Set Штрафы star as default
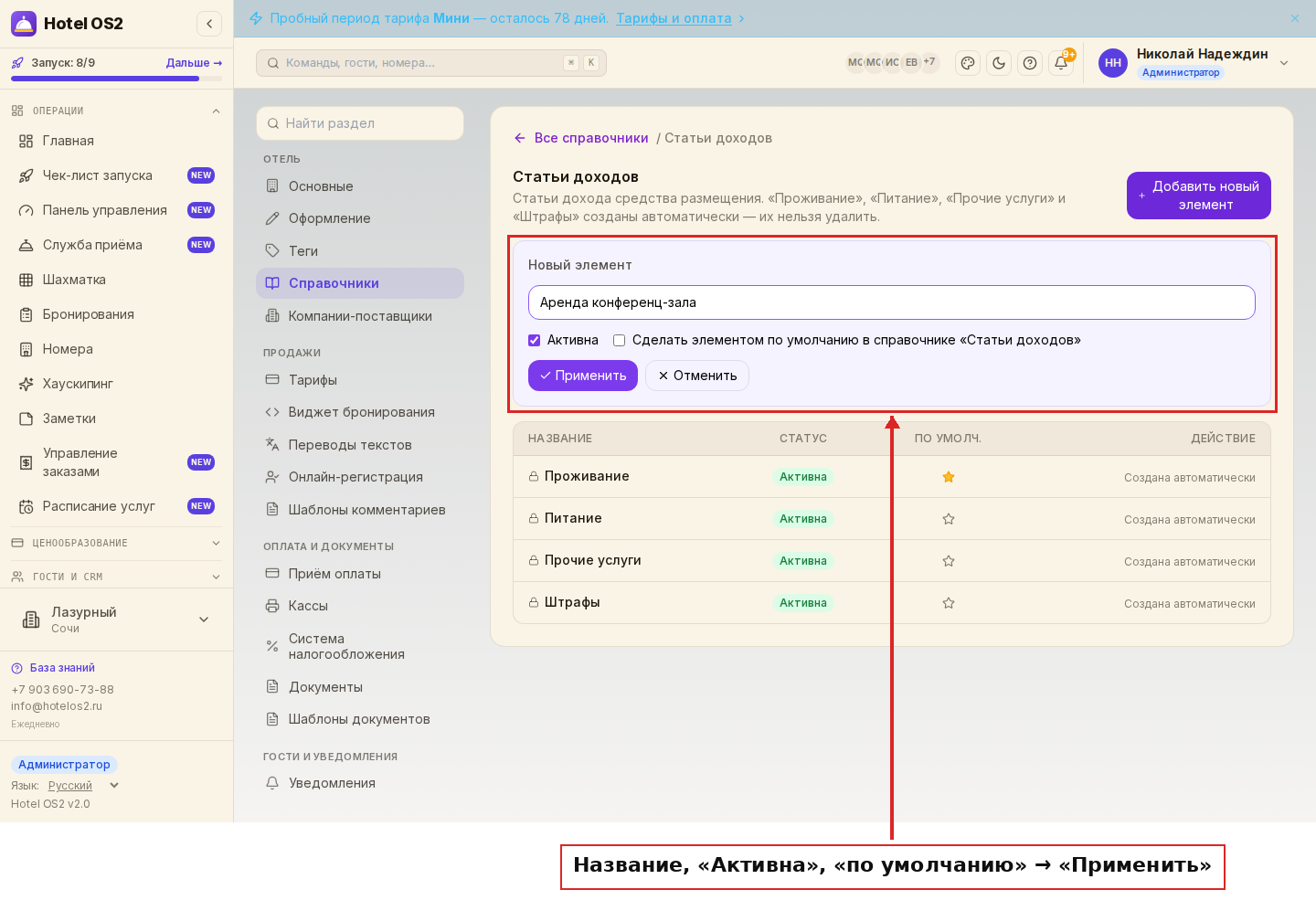The height and width of the screenshot is (911, 1316). [x=949, y=603]
